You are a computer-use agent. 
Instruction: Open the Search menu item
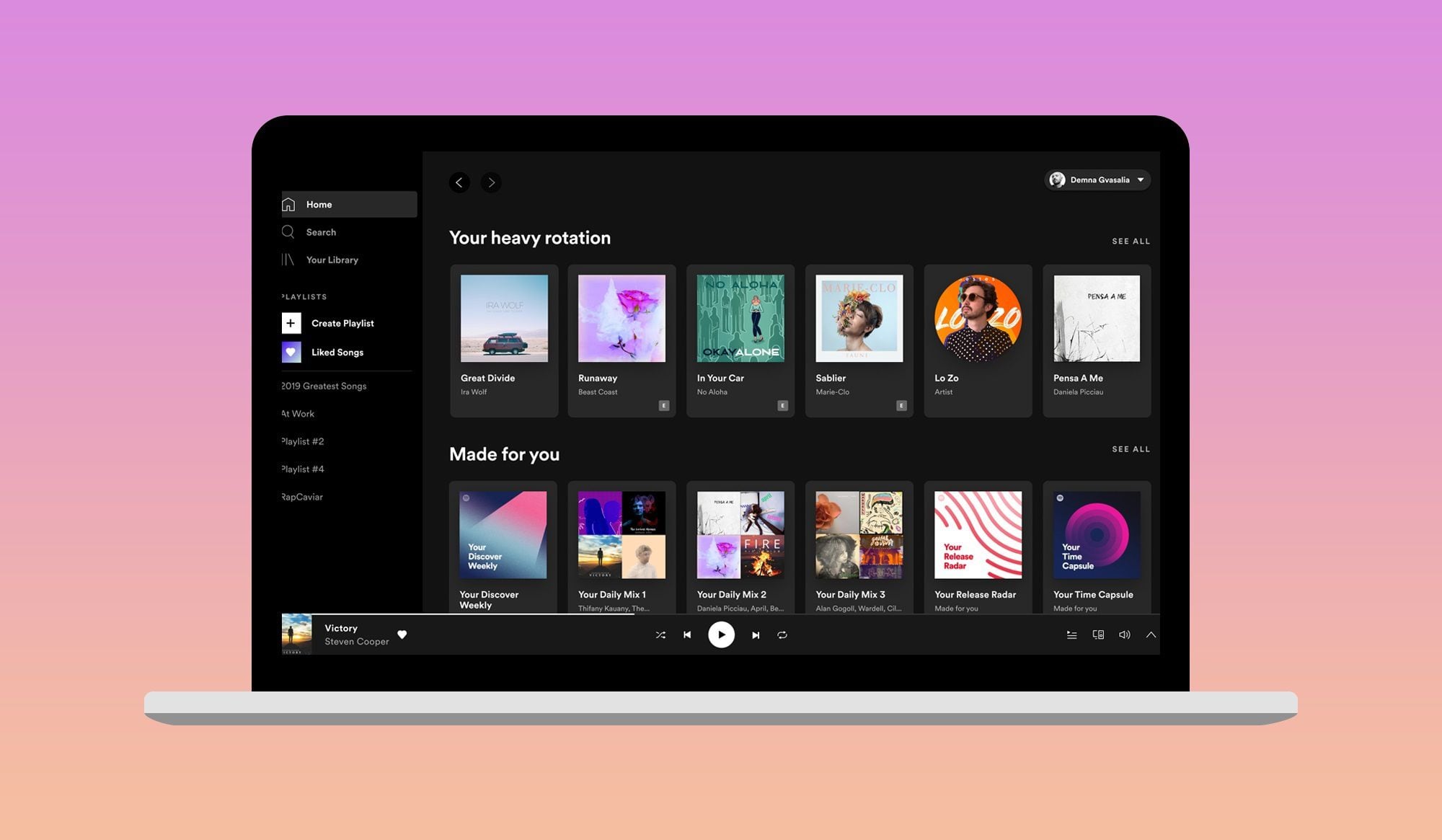pos(321,232)
